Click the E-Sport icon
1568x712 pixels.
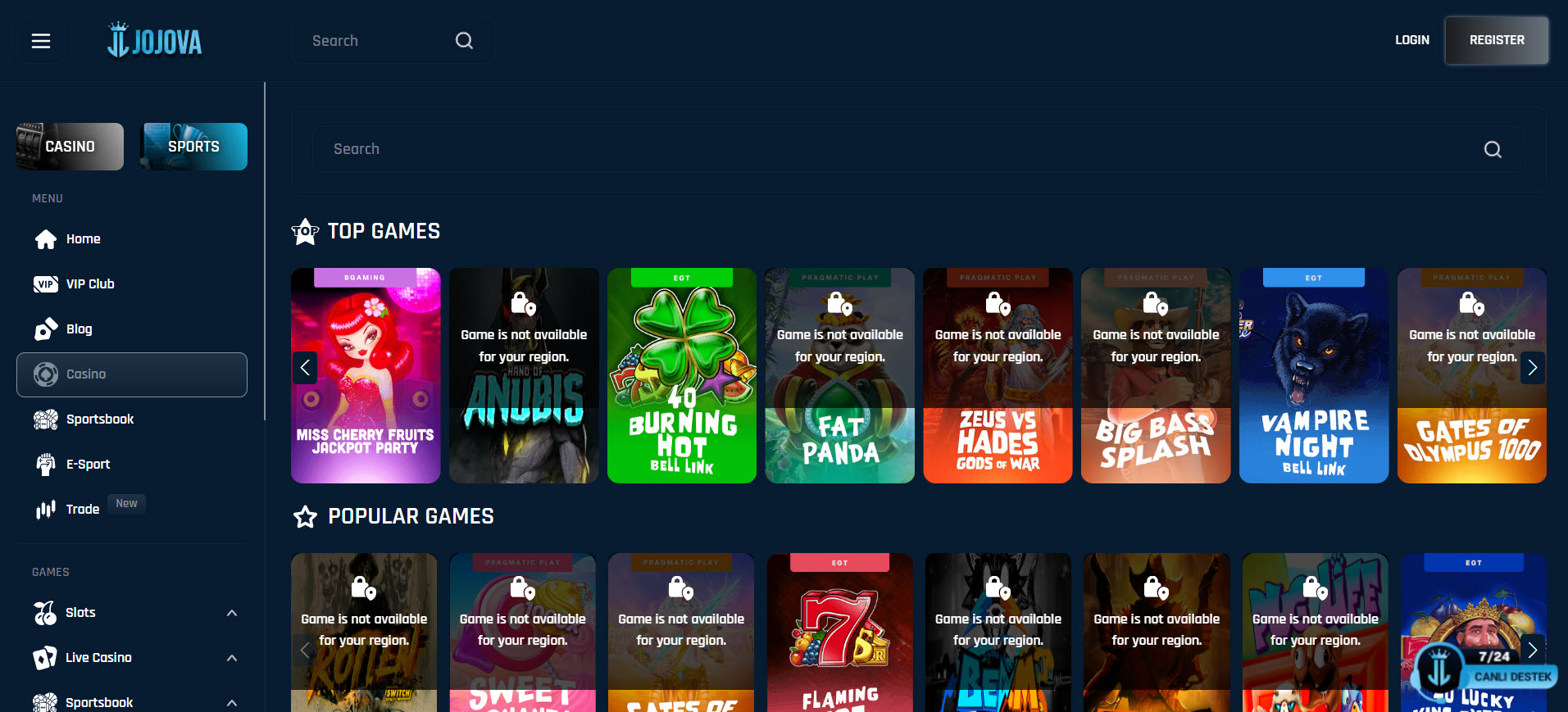pos(46,465)
